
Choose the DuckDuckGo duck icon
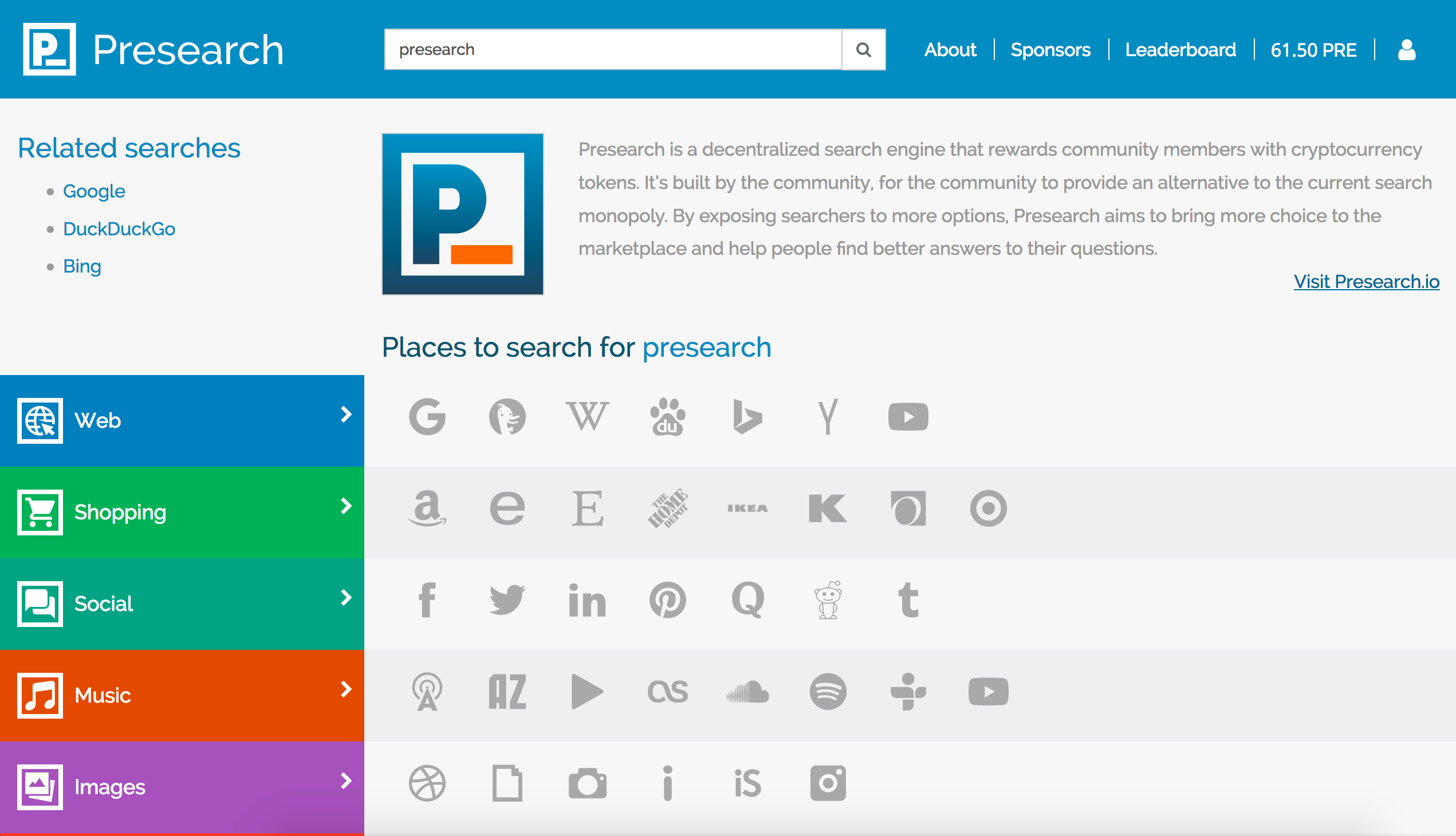click(507, 417)
